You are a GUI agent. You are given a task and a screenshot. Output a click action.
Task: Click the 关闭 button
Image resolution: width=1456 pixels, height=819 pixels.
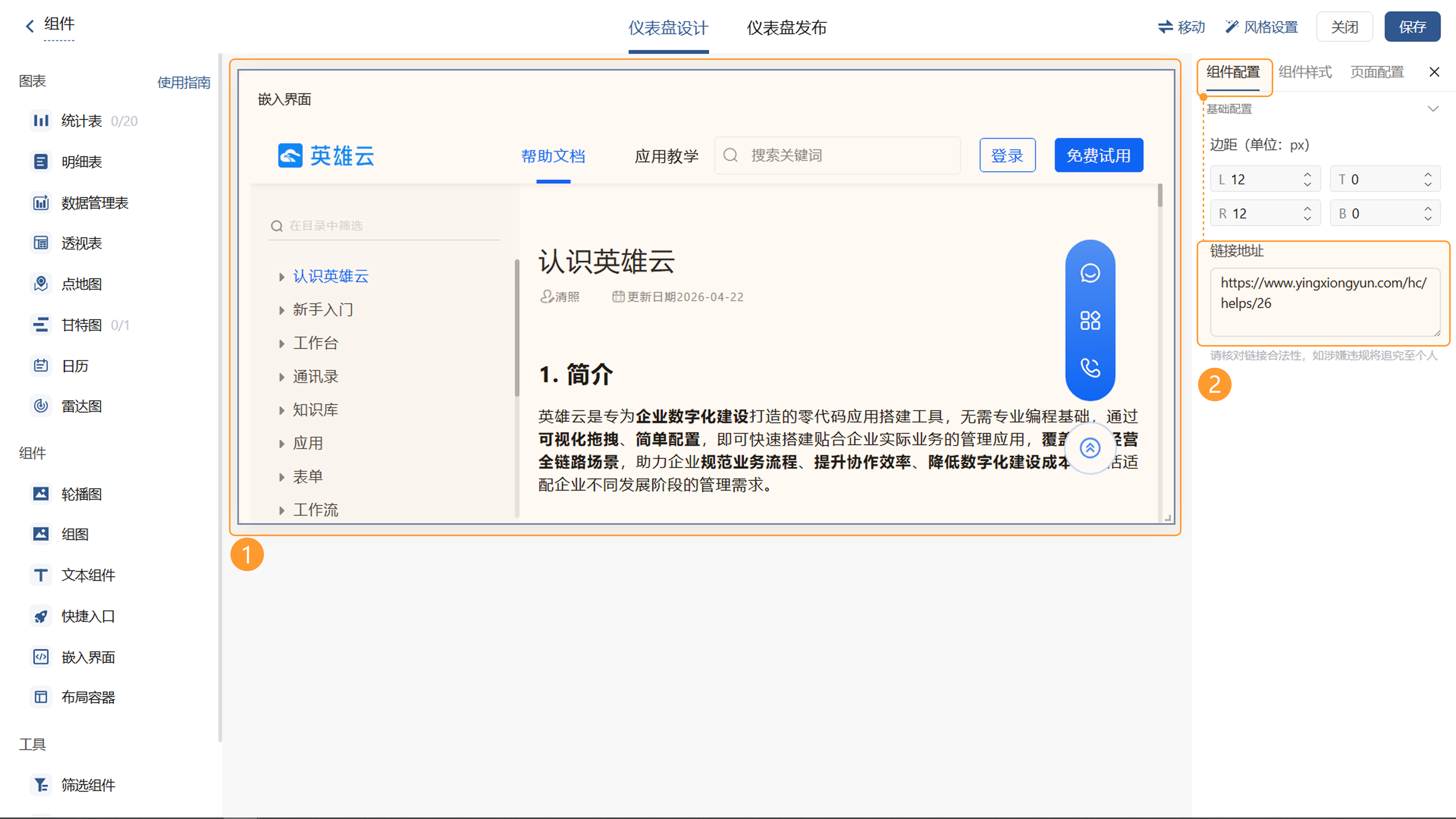[1344, 27]
